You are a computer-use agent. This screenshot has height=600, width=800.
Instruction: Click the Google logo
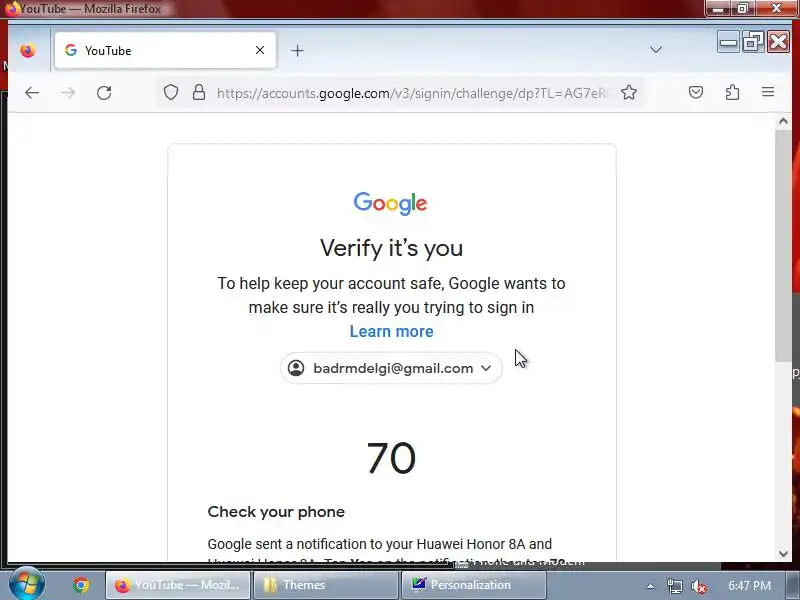point(390,204)
